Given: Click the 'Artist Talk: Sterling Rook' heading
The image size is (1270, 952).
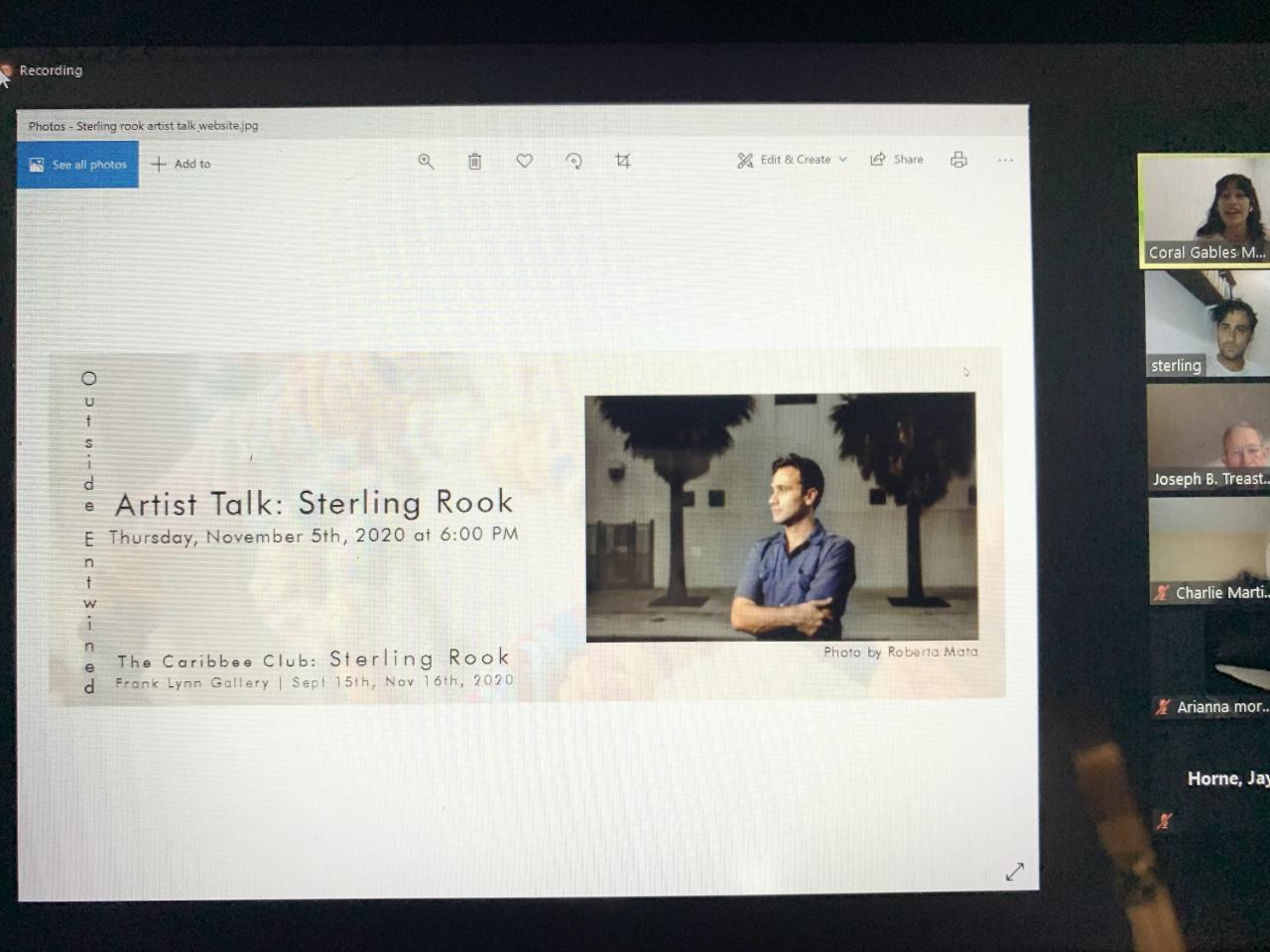Looking at the screenshot, I should click(x=315, y=503).
